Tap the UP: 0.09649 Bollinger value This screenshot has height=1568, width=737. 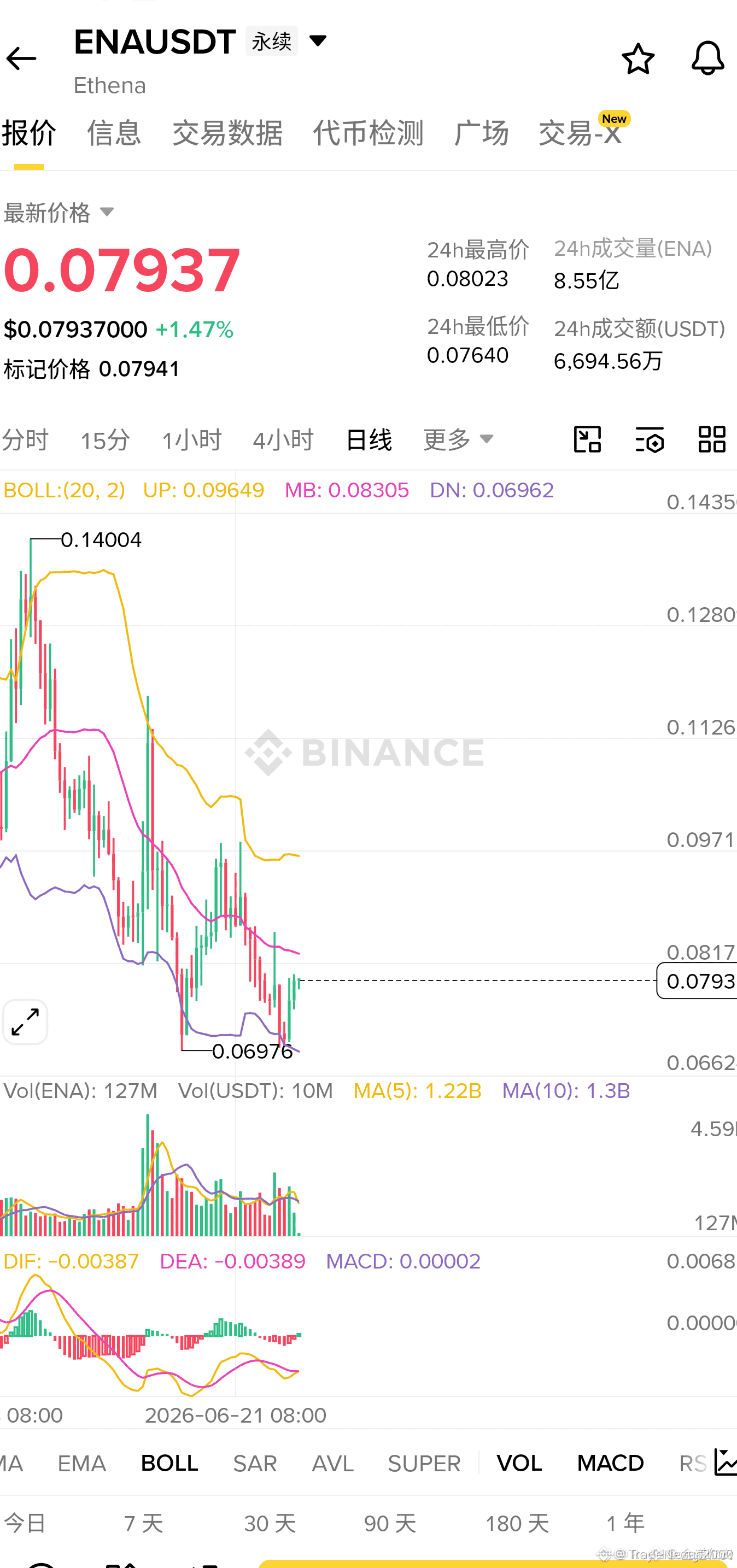pyautogui.click(x=203, y=490)
